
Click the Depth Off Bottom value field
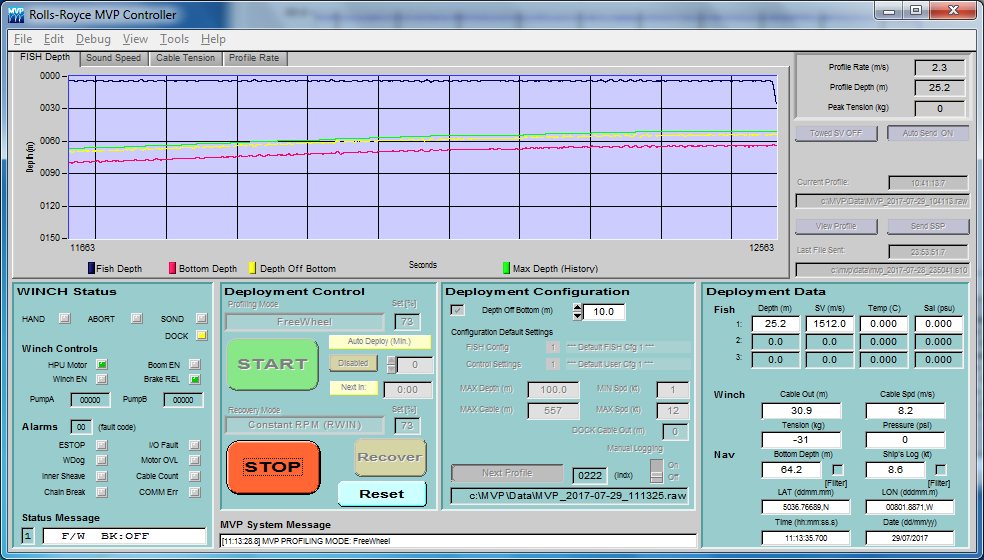[604, 312]
